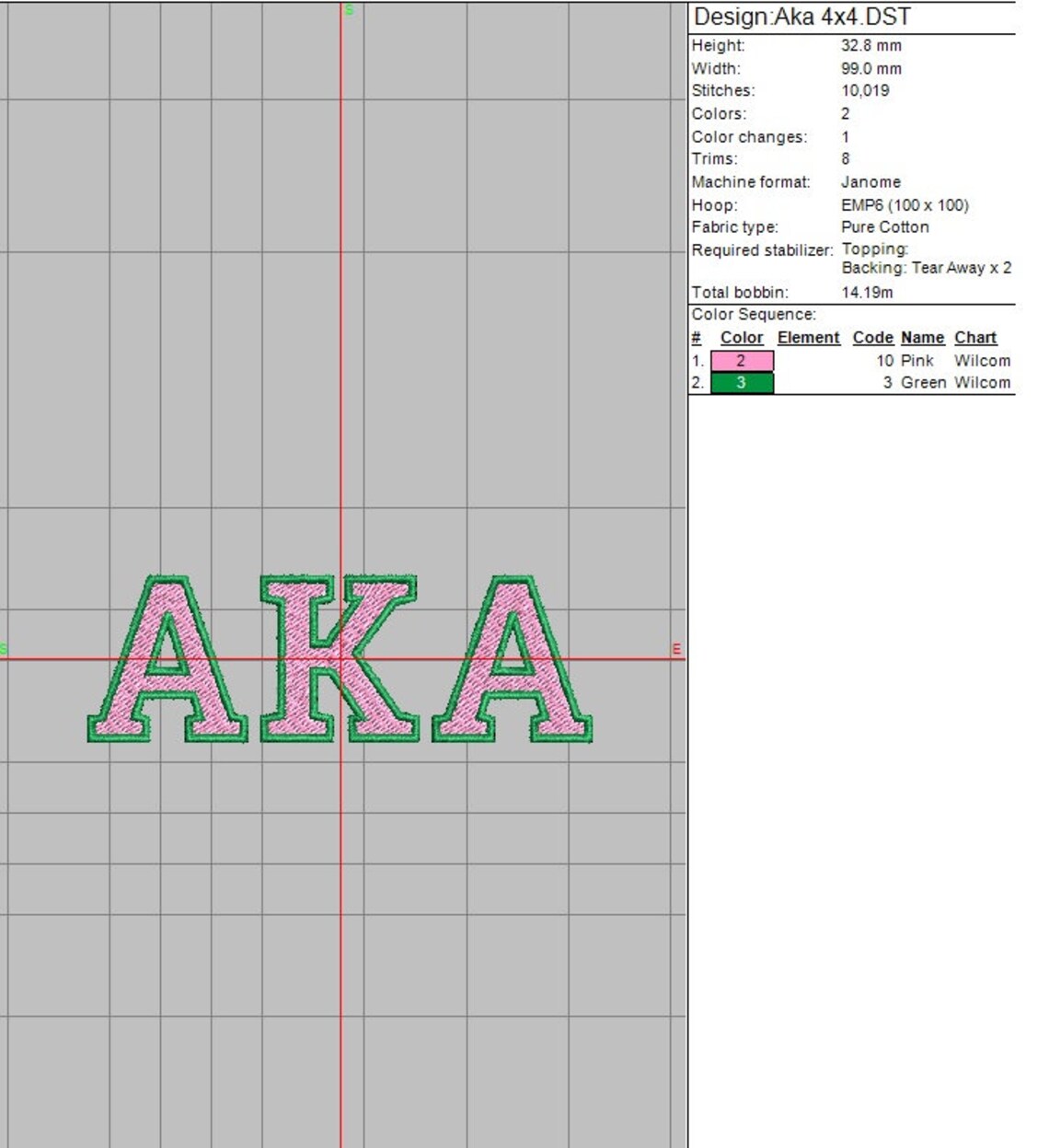Open the Chart column options

click(x=974, y=338)
